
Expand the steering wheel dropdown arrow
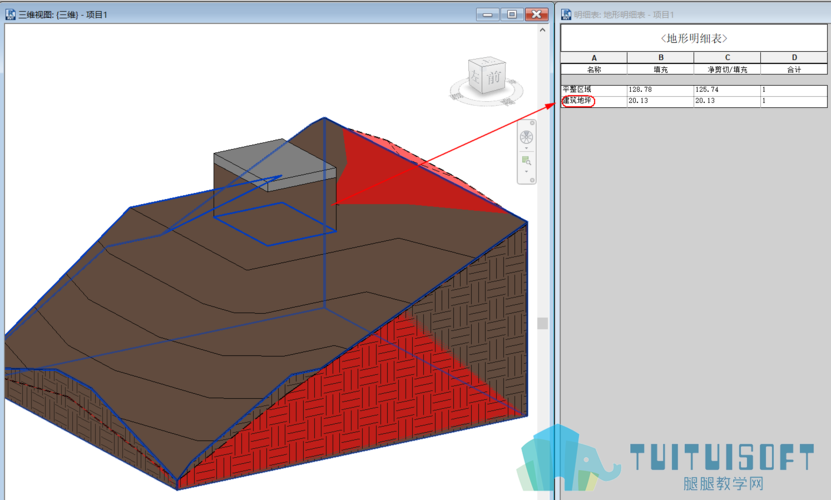526,148
